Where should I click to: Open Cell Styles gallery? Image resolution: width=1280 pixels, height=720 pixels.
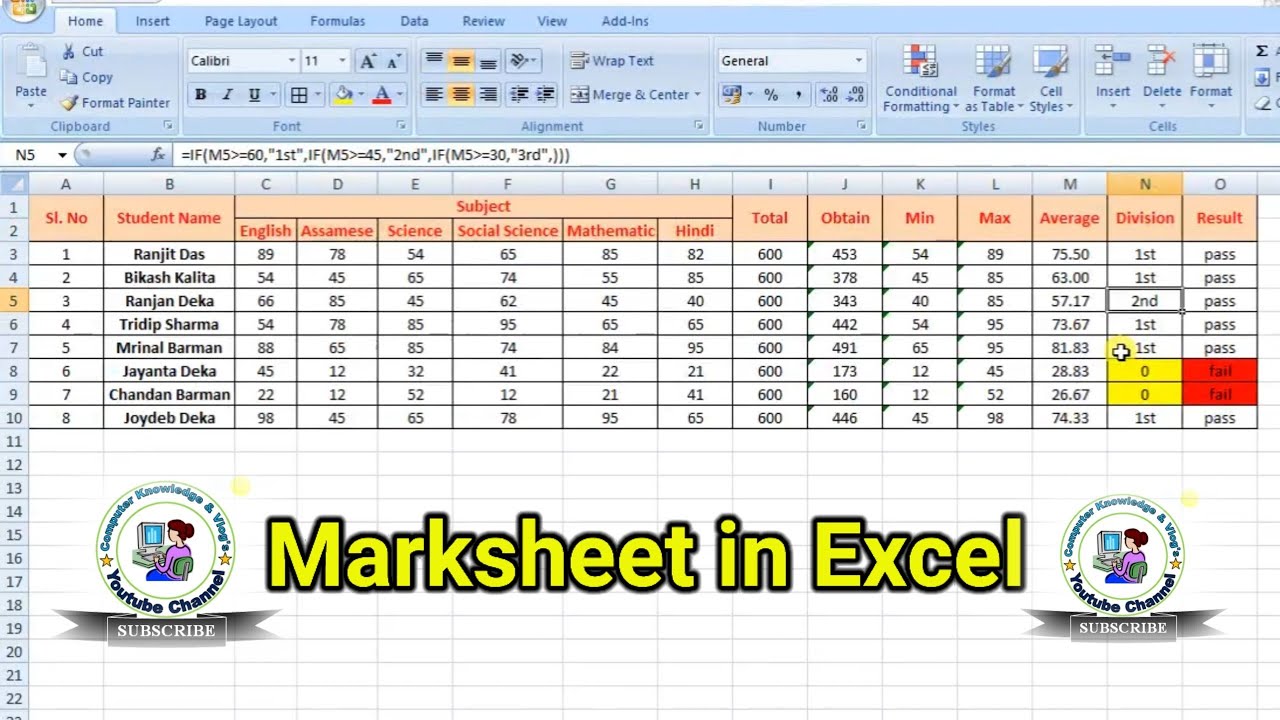click(x=1051, y=78)
